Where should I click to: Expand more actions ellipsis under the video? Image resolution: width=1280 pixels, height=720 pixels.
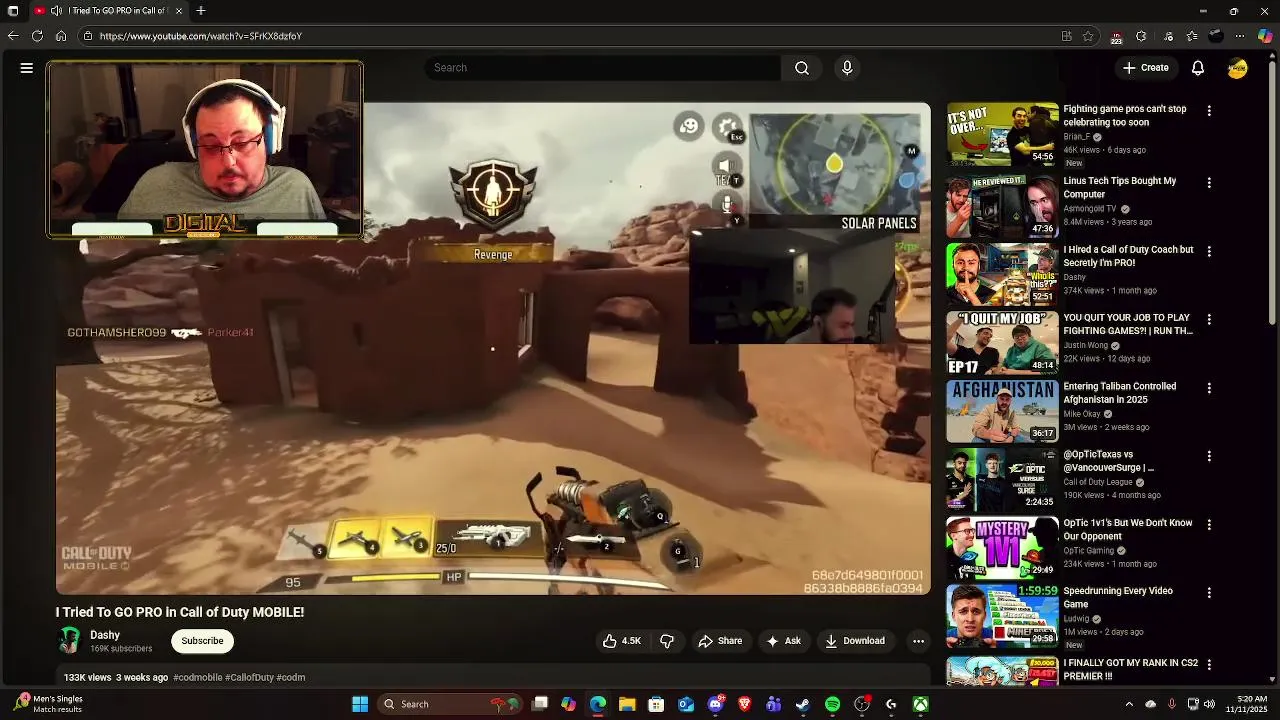pos(918,641)
